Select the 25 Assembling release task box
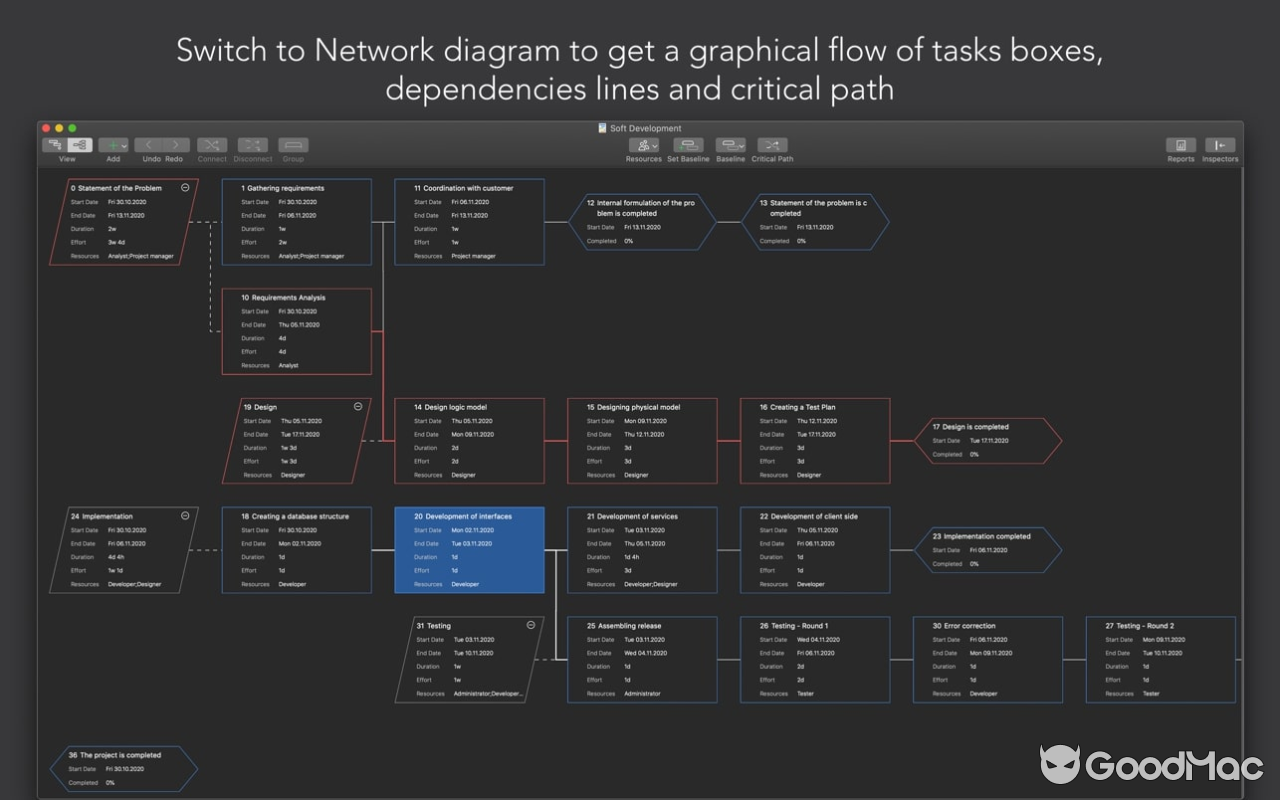Screen dimensions: 1280x800 643,659
